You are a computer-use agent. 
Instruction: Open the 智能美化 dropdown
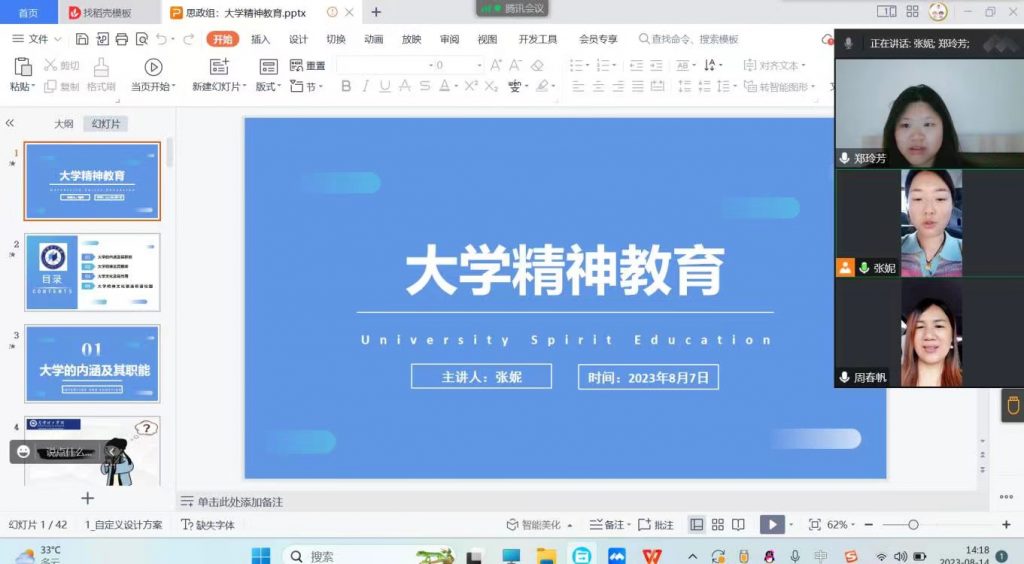point(540,525)
